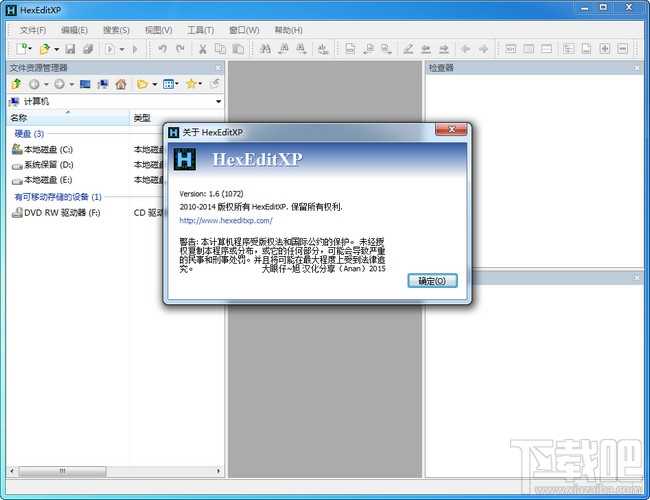The height and width of the screenshot is (500, 650).
Task: Open the folder icon dropdown arrow in explorer
Action: coord(155,84)
